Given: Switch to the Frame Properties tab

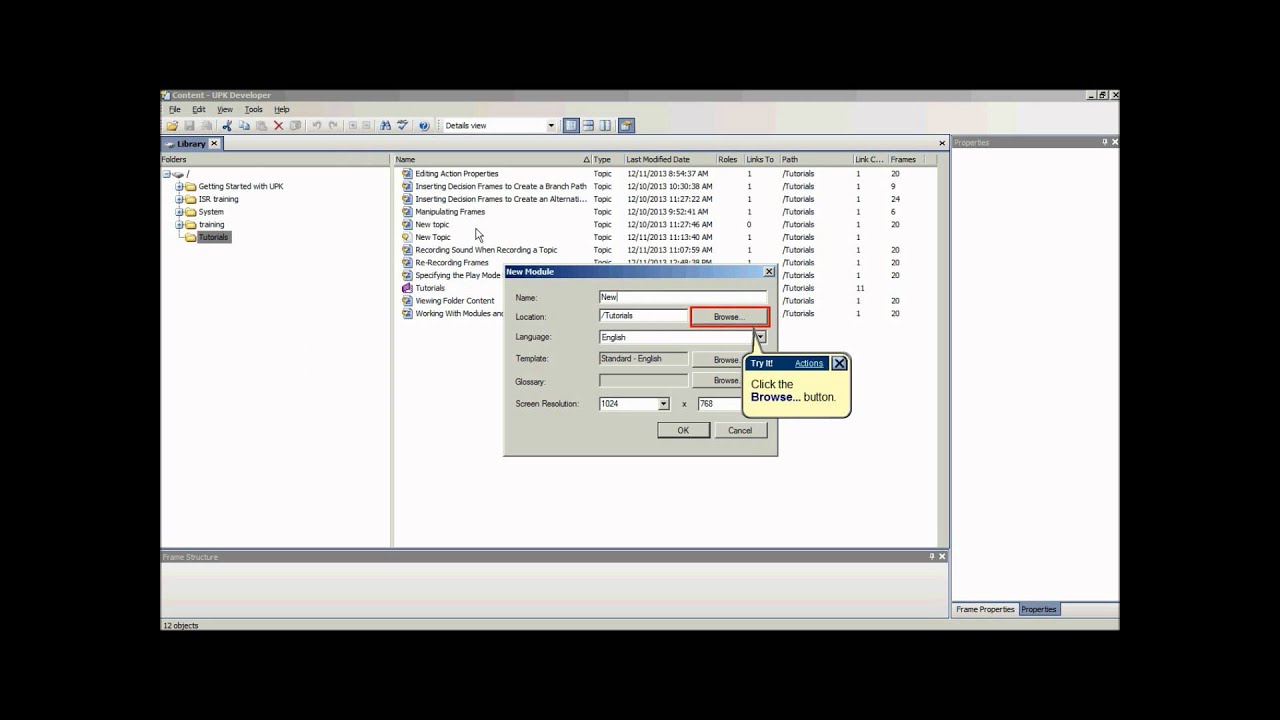Looking at the screenshot, I should (x=985, y=609).
